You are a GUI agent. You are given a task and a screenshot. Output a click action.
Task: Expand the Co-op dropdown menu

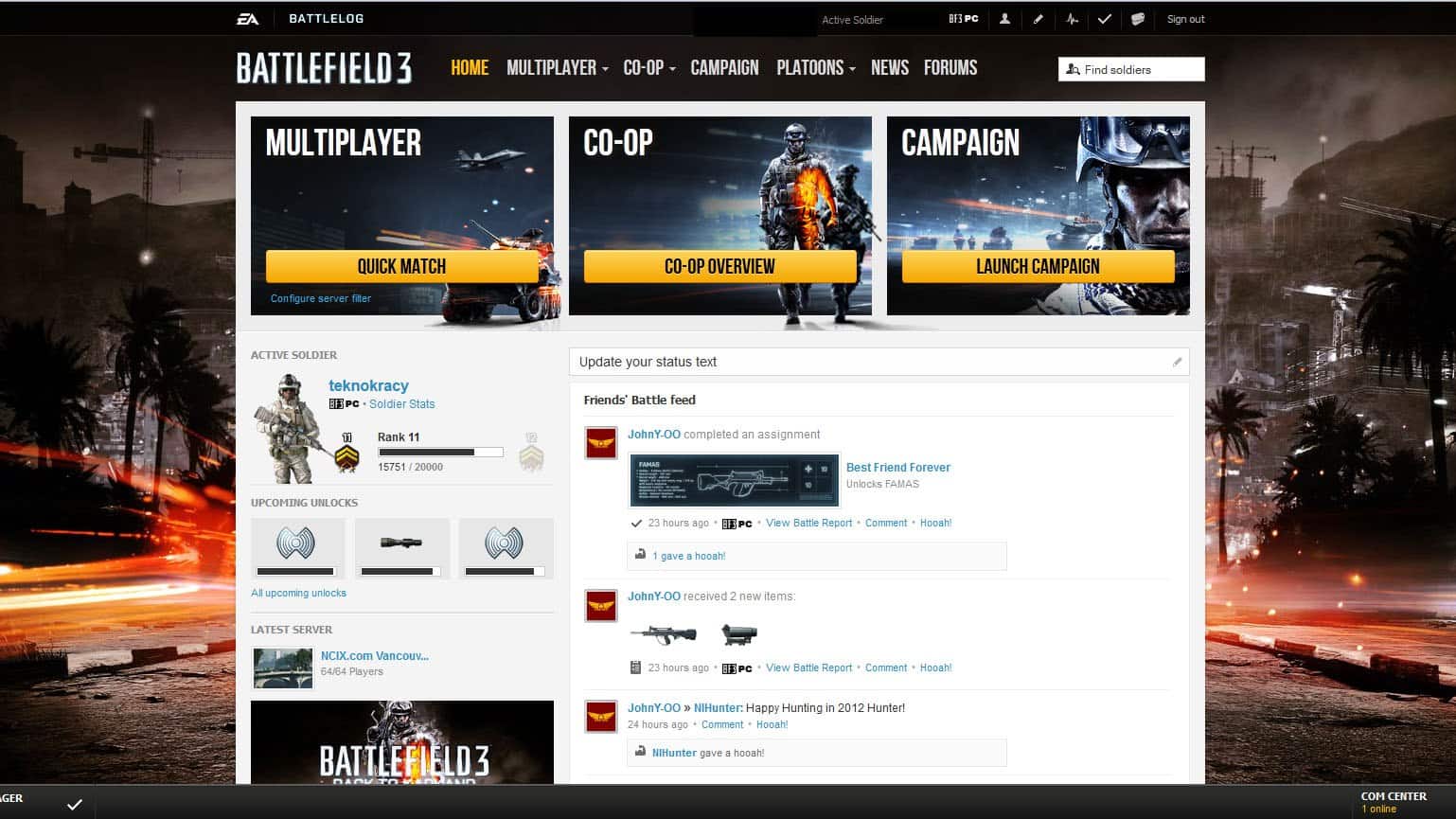[x=648, y=68]
